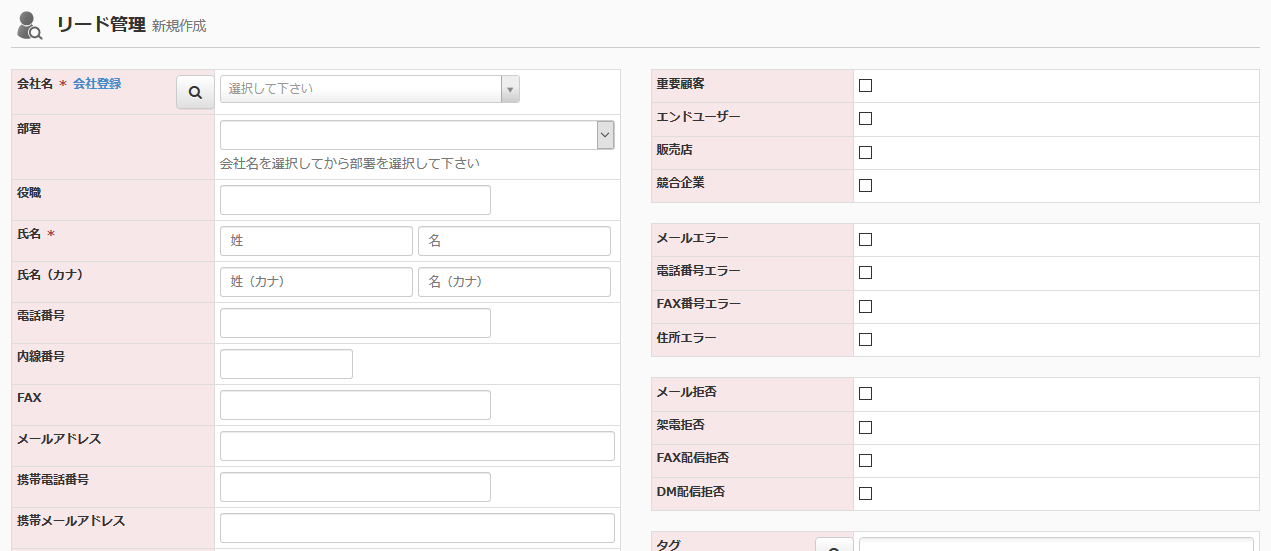Image resolution: width=1271 pixels, height=551 pixels.
Task: Toggle the 電話番号エラー checkbox
Action: pos(866,273)
